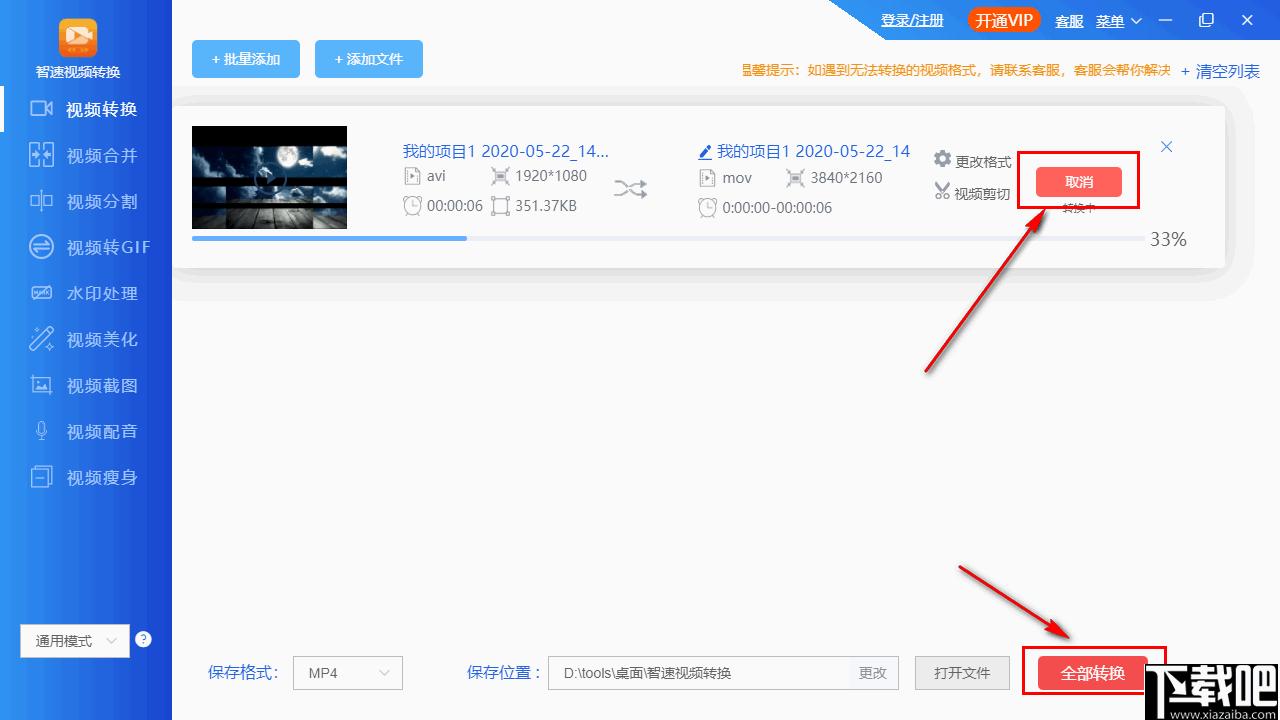Open the 视频合并 sidebar tab
1280x720 pixels.
[86, 155]
